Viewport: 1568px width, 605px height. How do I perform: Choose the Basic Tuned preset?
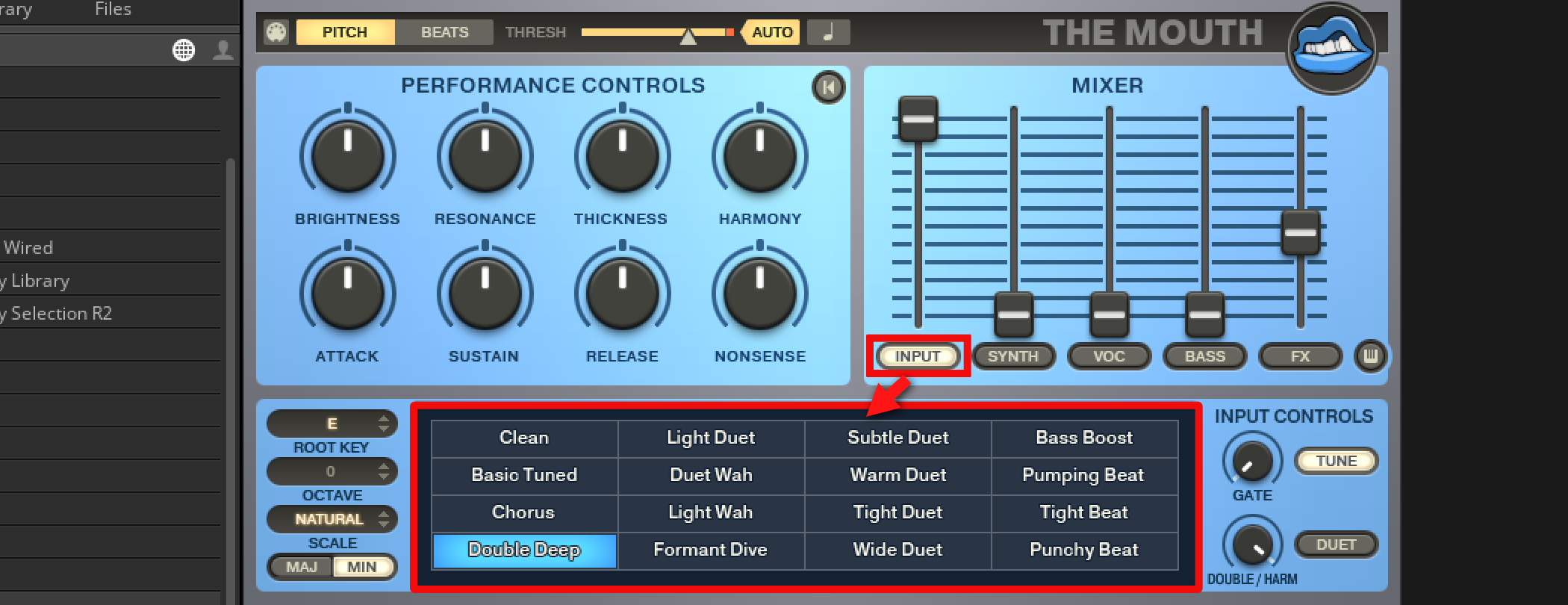(x=524, y=476)
